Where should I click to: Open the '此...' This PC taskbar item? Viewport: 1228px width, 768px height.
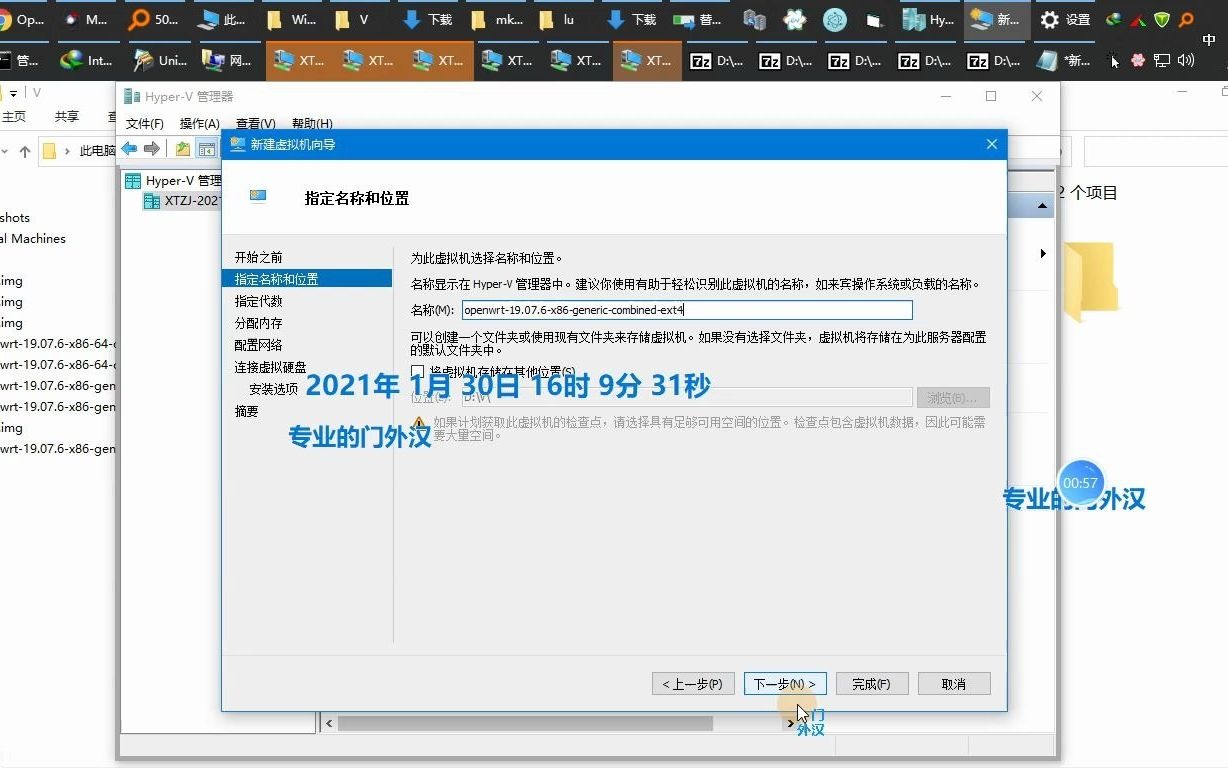(223, 20)
